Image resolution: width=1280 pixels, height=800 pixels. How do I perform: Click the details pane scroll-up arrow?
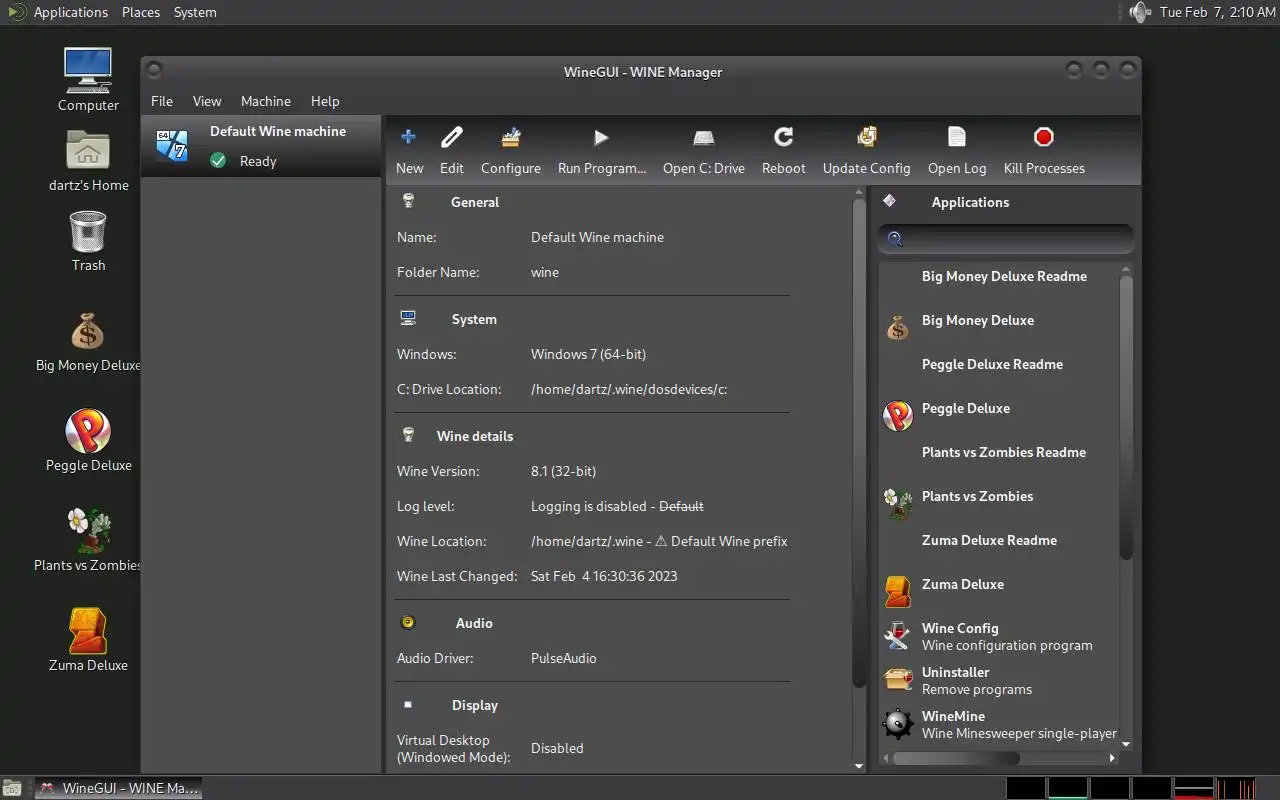858,194
